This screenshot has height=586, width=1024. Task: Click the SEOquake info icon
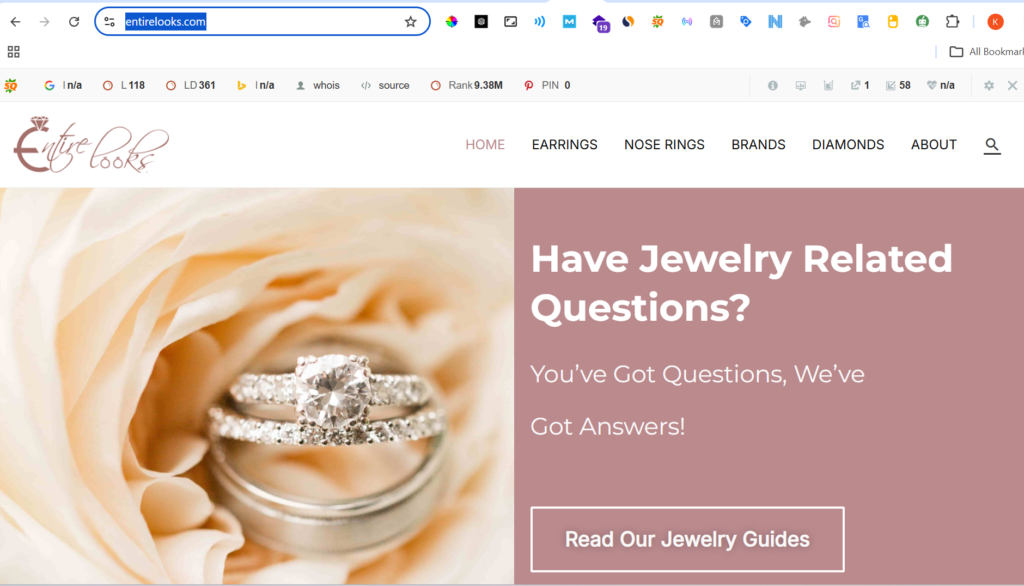pyautogui.click(x=773, y=86)
